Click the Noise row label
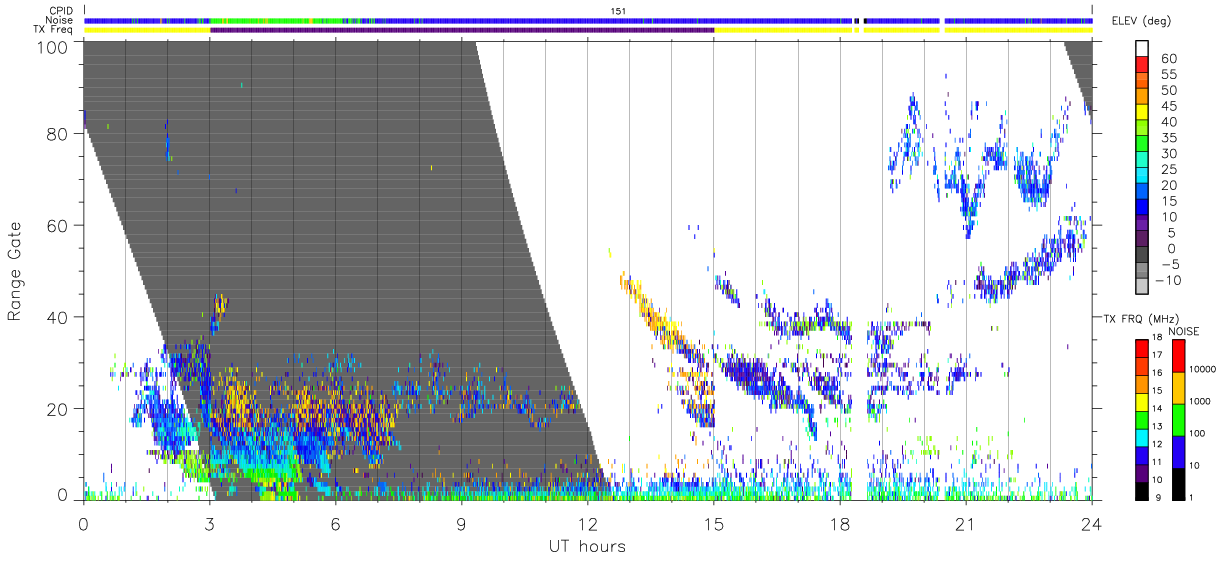 tap(61, 20)
